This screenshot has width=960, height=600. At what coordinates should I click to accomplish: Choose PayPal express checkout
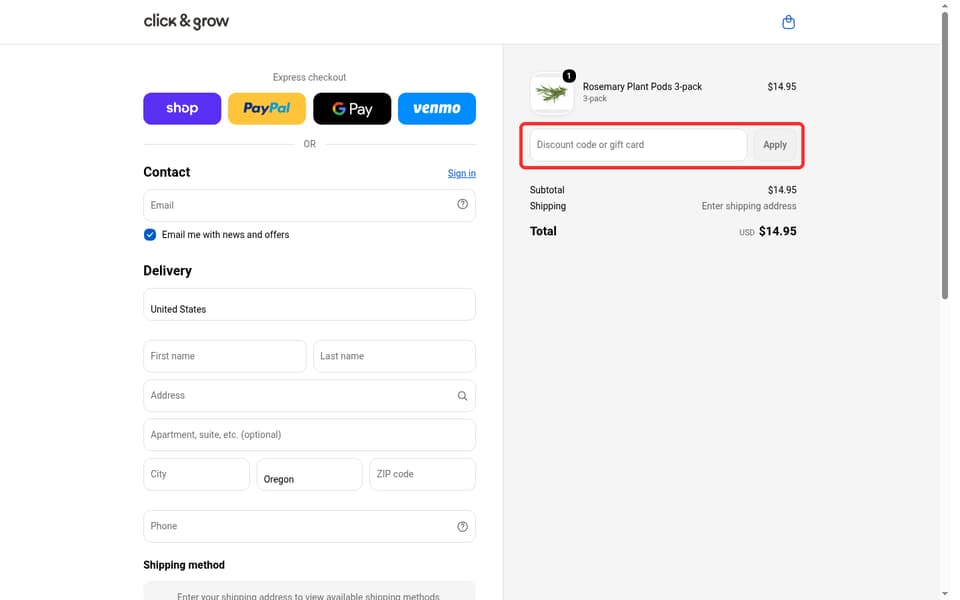tap(267, 108)
